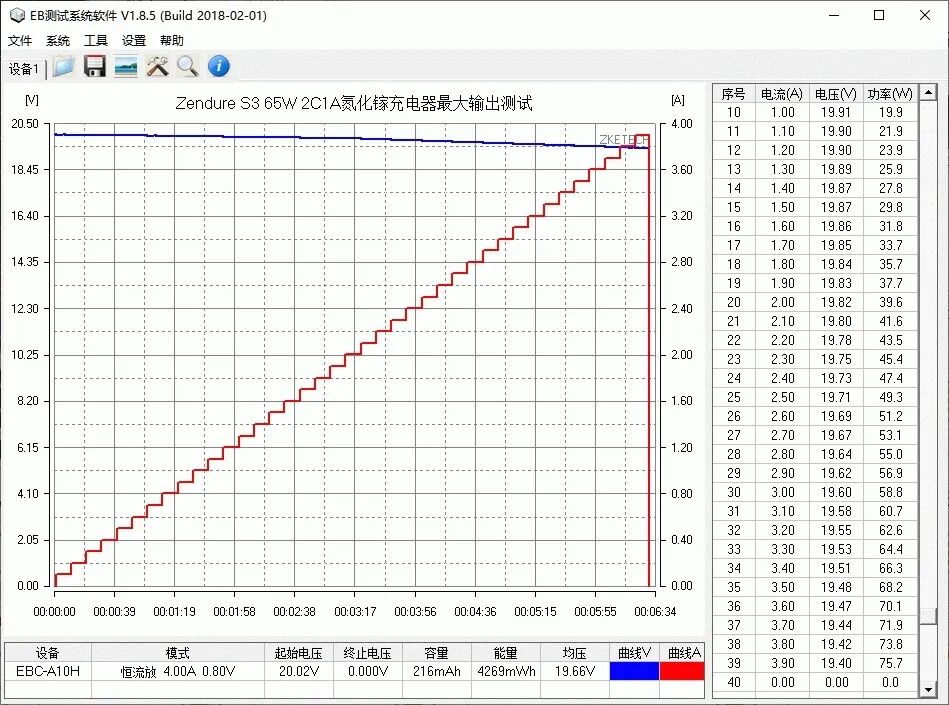Select row 40 with zero values
Image resolution: width=949 pixels, height=705 pixels.
tap(815, 682)
